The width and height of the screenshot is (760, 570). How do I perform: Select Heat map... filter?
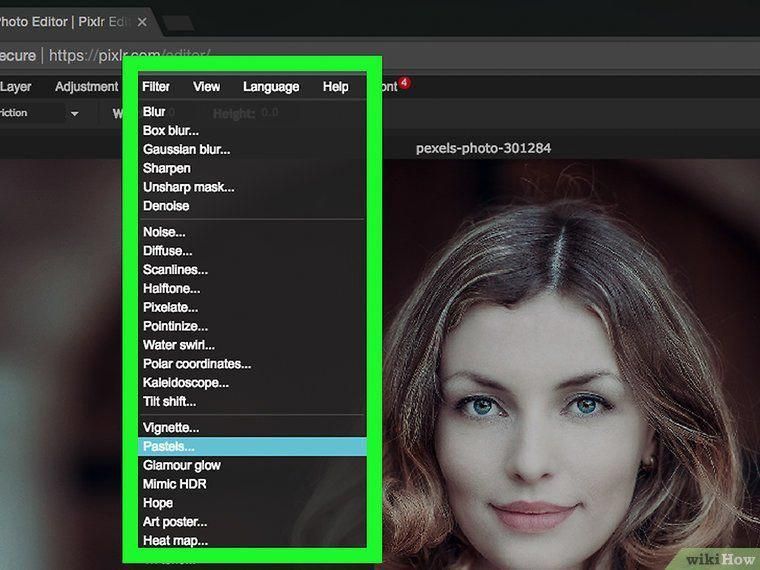(x=252, y=540)
